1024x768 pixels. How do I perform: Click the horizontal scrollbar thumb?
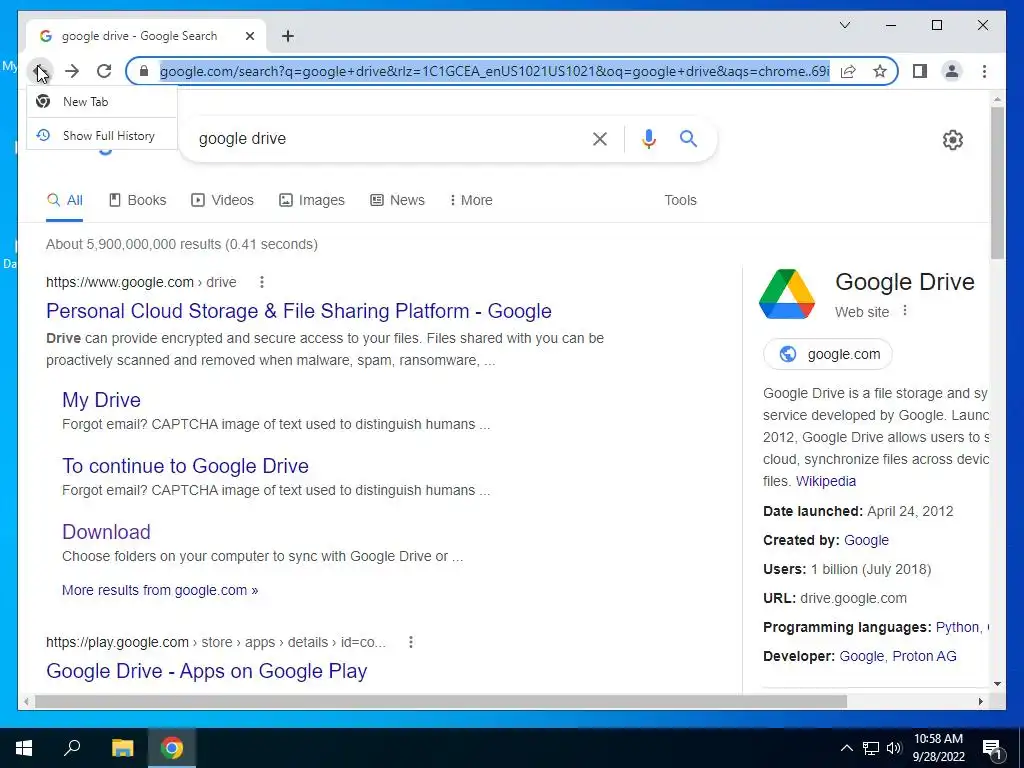[441, 701]
